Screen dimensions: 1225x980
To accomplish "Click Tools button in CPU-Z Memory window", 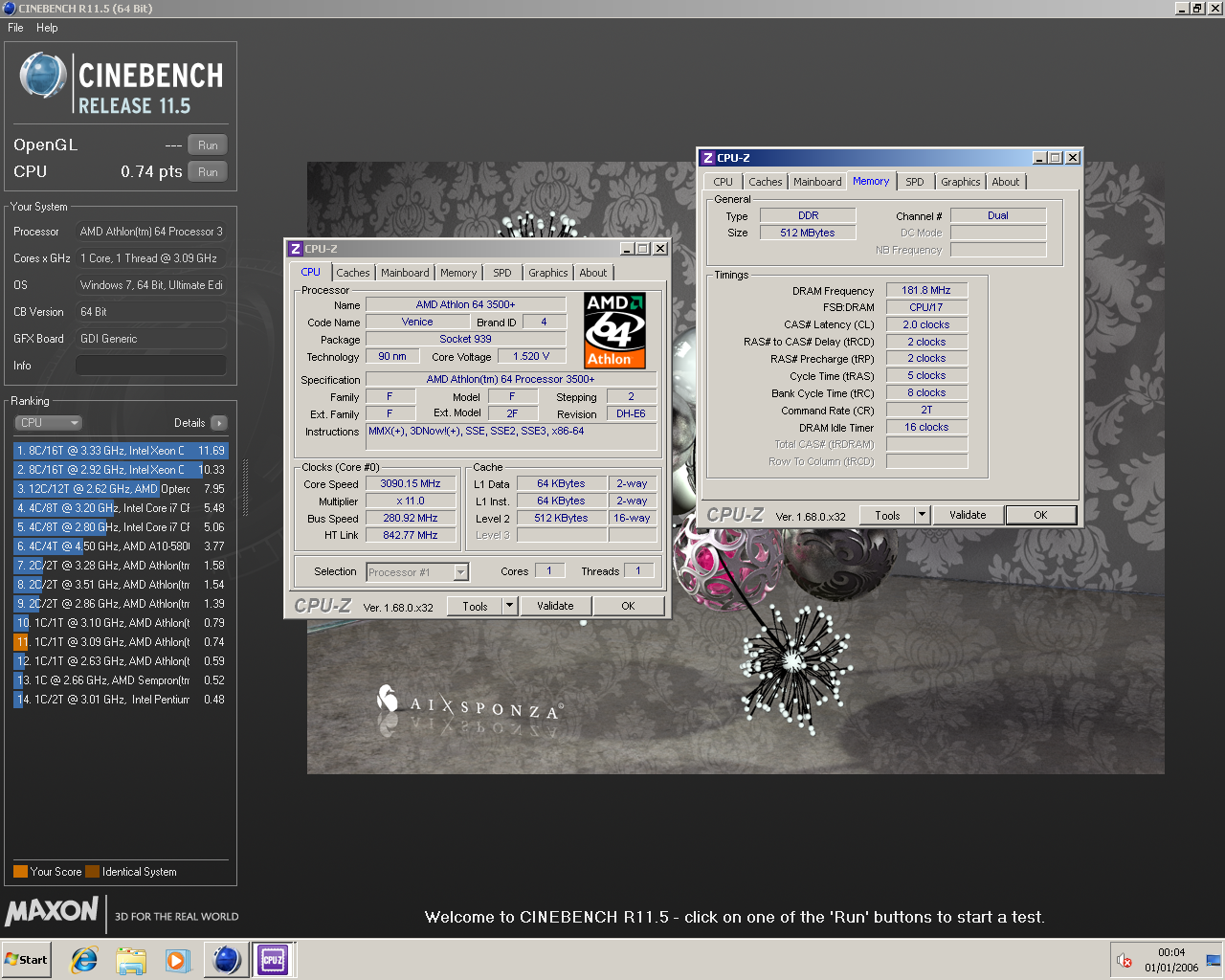I will click(887, 515).
